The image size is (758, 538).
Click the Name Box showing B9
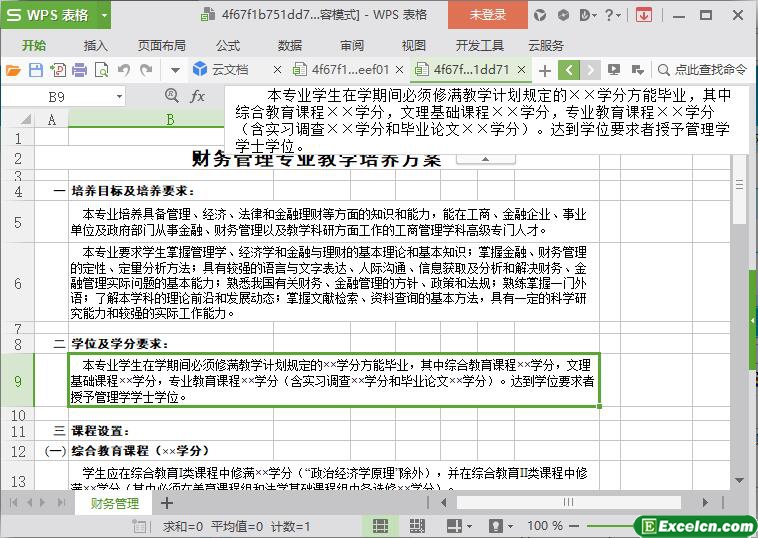(57, 97)
